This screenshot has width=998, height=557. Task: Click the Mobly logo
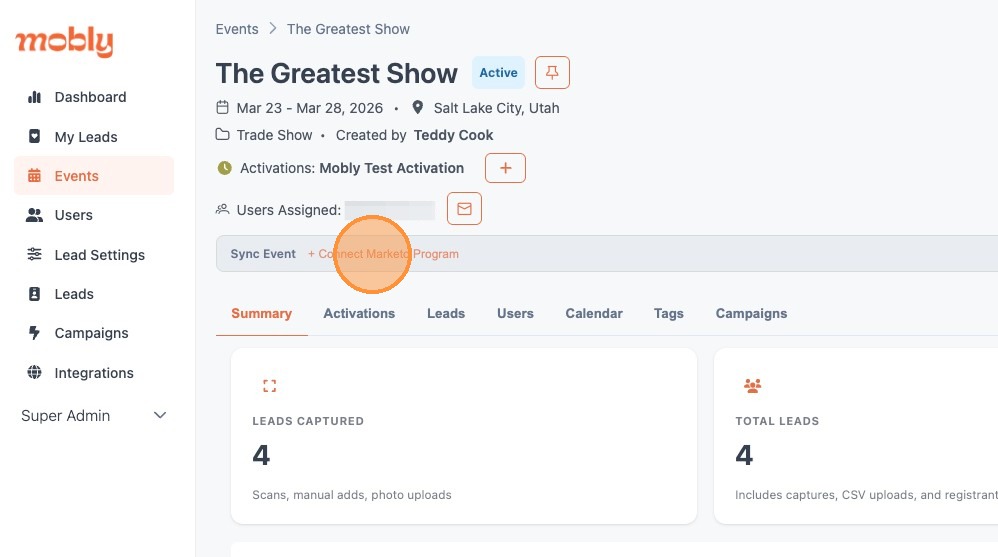(x=64, y=42)
